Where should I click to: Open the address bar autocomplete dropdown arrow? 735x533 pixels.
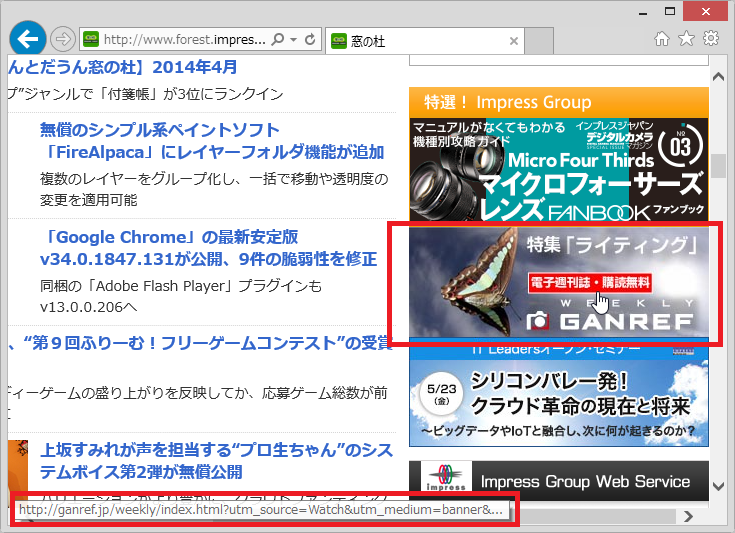pos(293,39)
